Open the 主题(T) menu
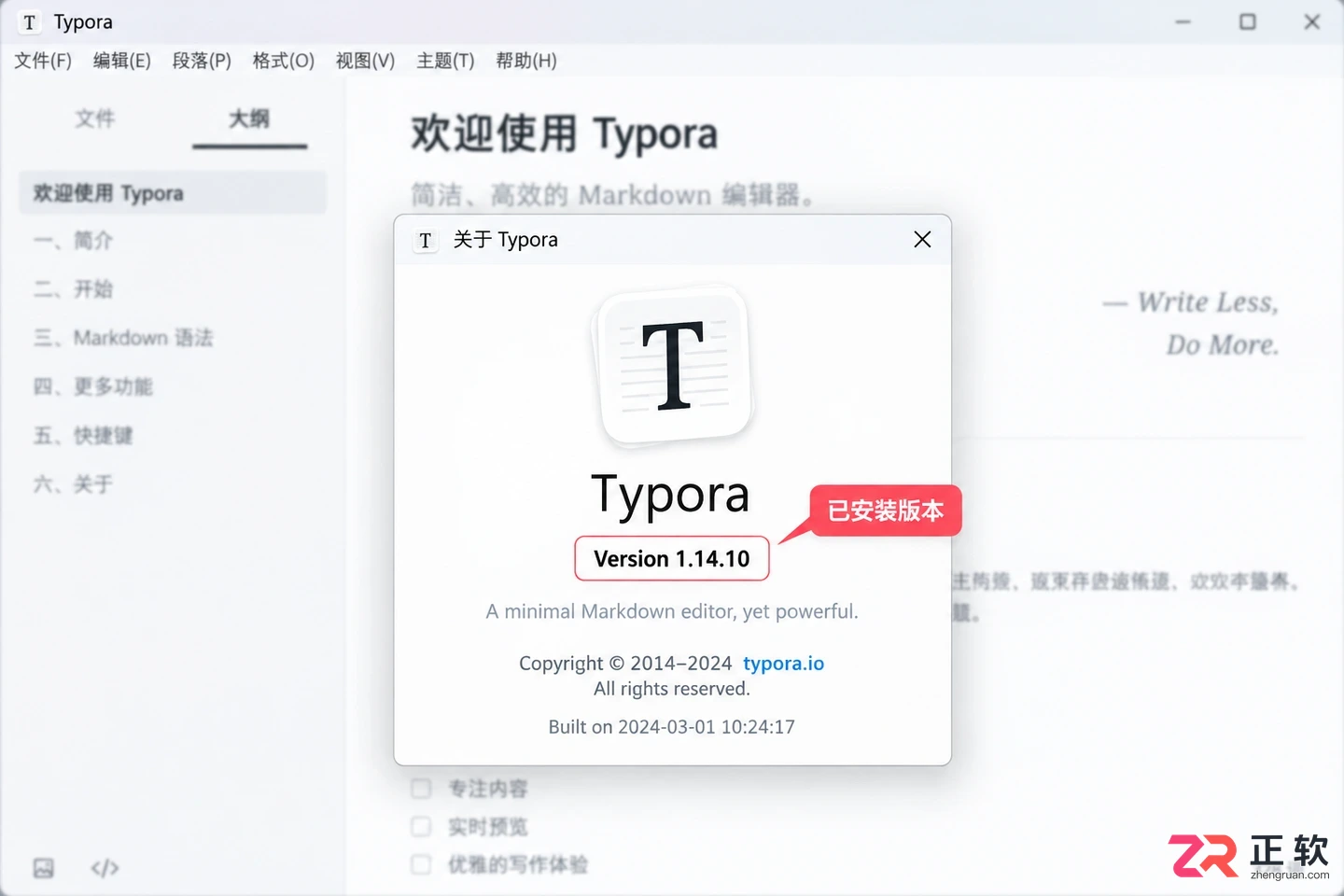The width and height of the screenshot is (1344, 896). (x=445, y=61)
